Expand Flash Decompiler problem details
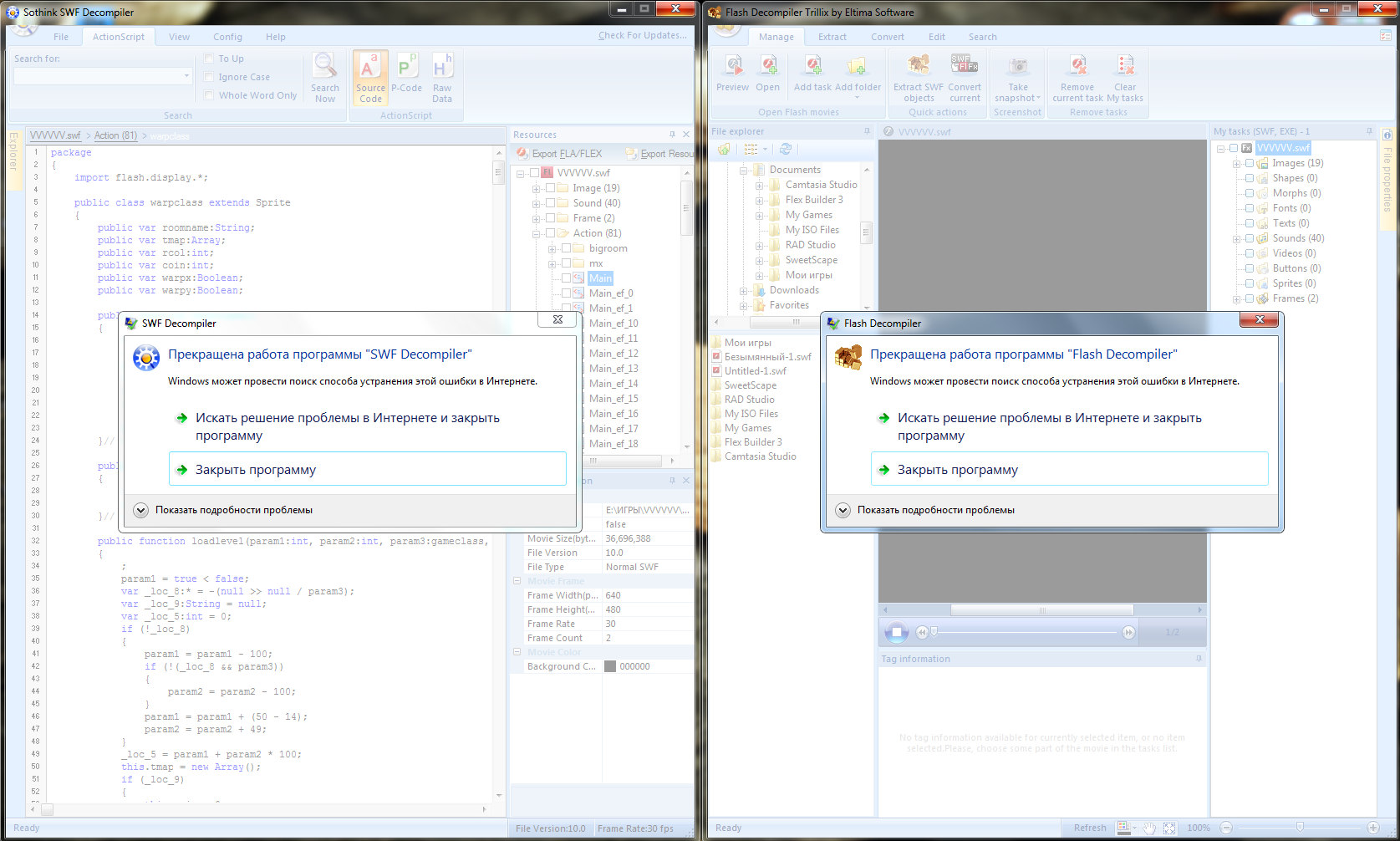Image resolution: width=1400 pixels, height=841 pixels. point(843,510)
